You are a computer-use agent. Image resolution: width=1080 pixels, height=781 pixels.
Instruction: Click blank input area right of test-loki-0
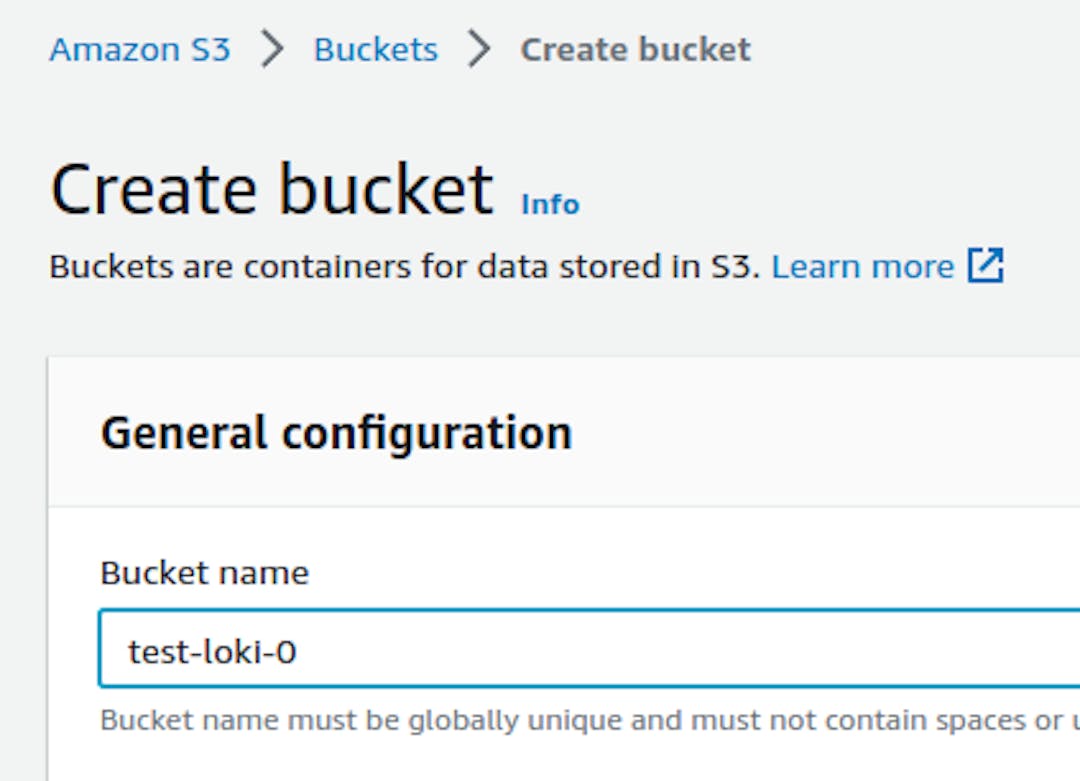click(x=700, y=652)
